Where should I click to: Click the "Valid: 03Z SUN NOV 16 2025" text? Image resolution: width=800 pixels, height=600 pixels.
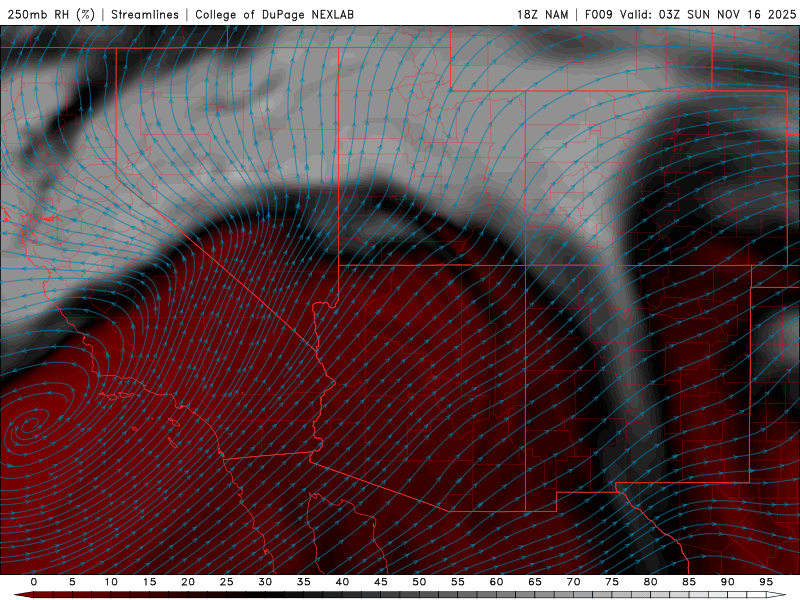coord(708,14)
